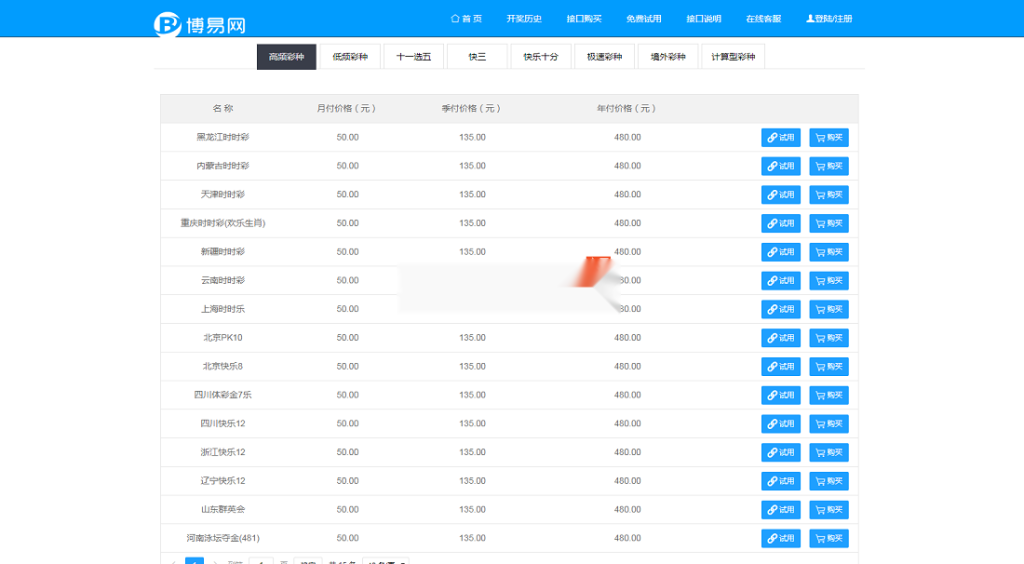Switch to the 十一选五 tab
The image size is (1024, 564).
coord(413,57)
